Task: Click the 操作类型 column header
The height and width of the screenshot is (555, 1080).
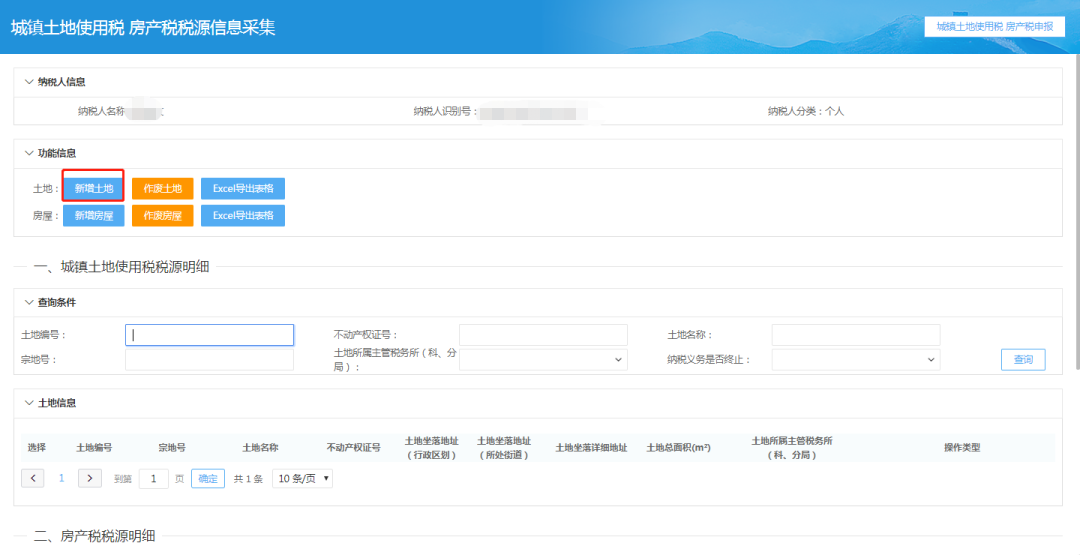Action: tap(962, 448)
